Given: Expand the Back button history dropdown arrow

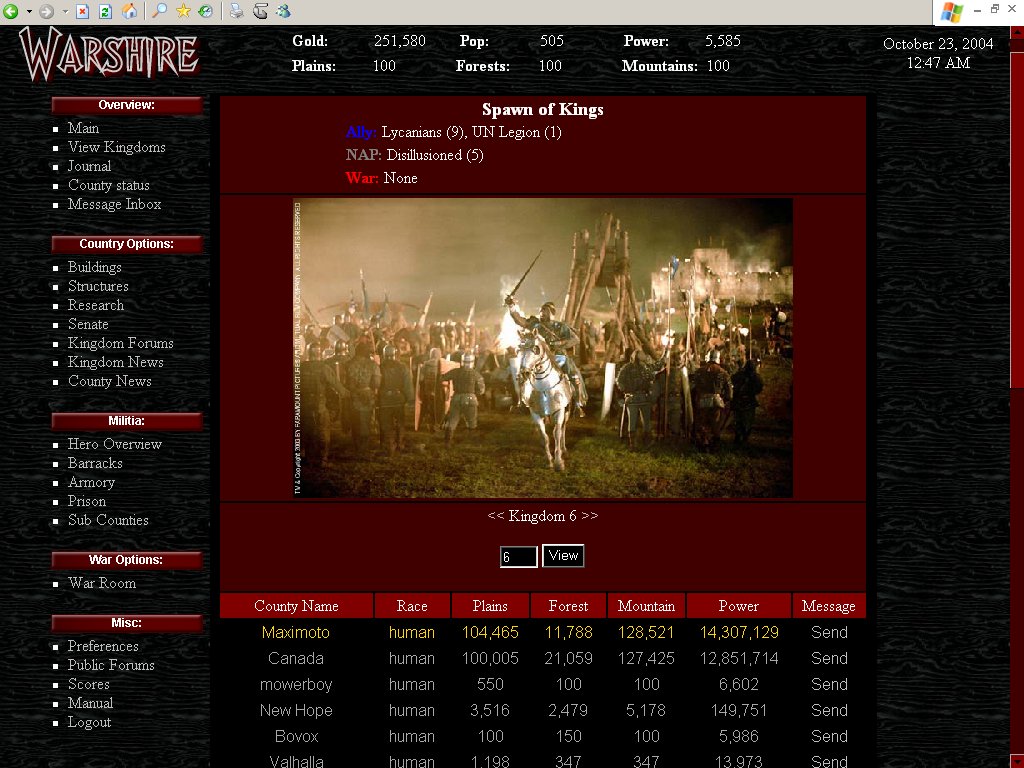Looking at the screenshot, I should click(x=28, y=12).
